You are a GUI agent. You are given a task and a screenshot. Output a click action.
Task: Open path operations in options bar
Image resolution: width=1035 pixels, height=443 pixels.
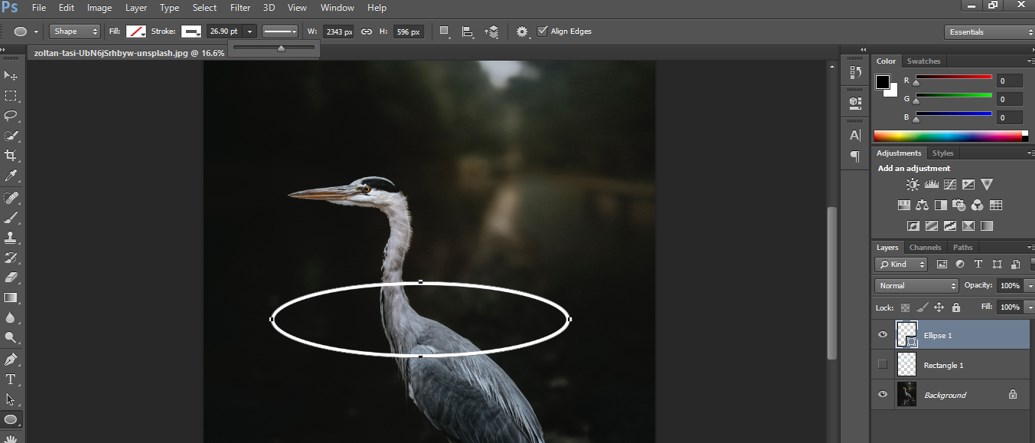445,32
